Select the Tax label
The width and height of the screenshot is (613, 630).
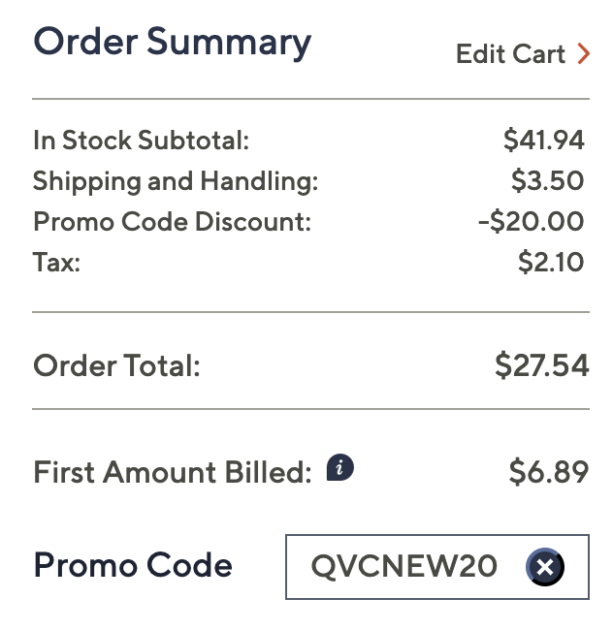coord(56,261)
